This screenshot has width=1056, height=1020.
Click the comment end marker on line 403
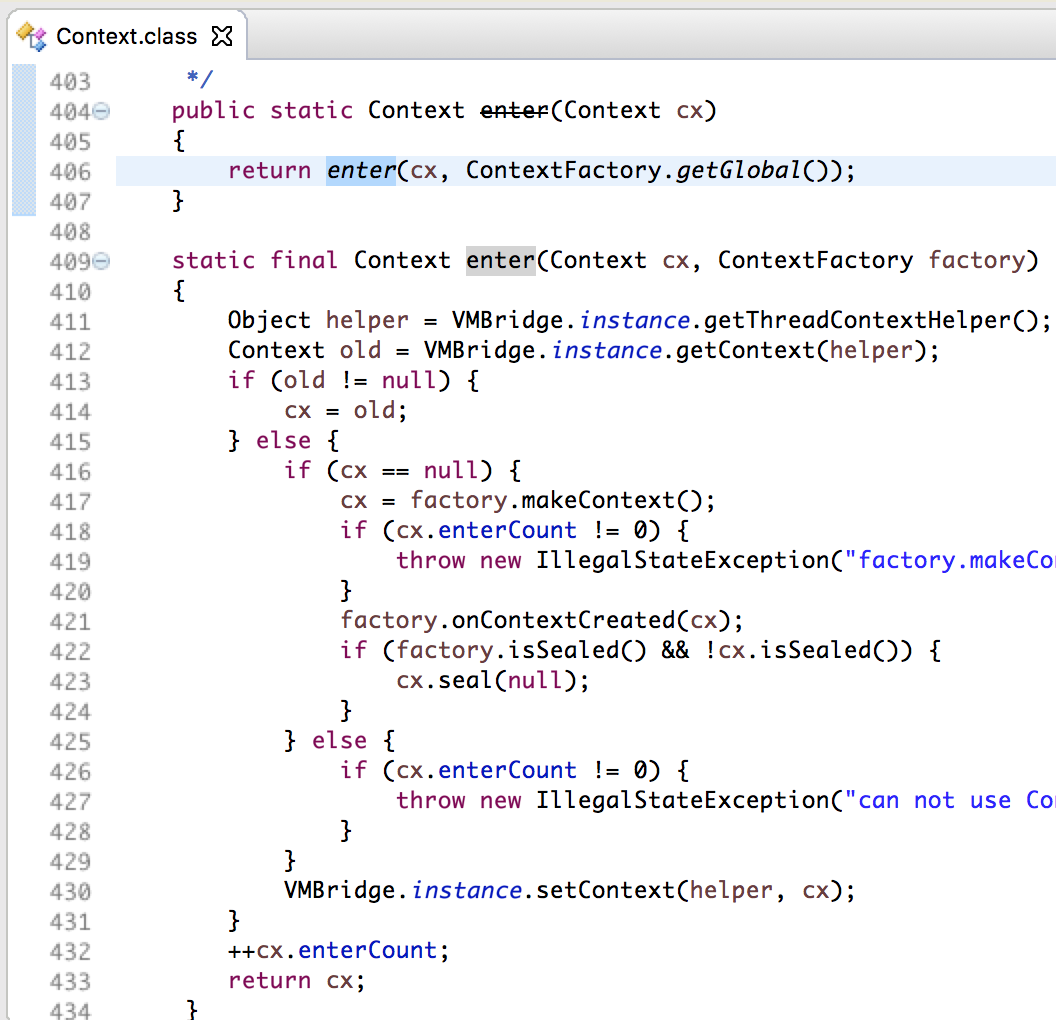(200, 79)
